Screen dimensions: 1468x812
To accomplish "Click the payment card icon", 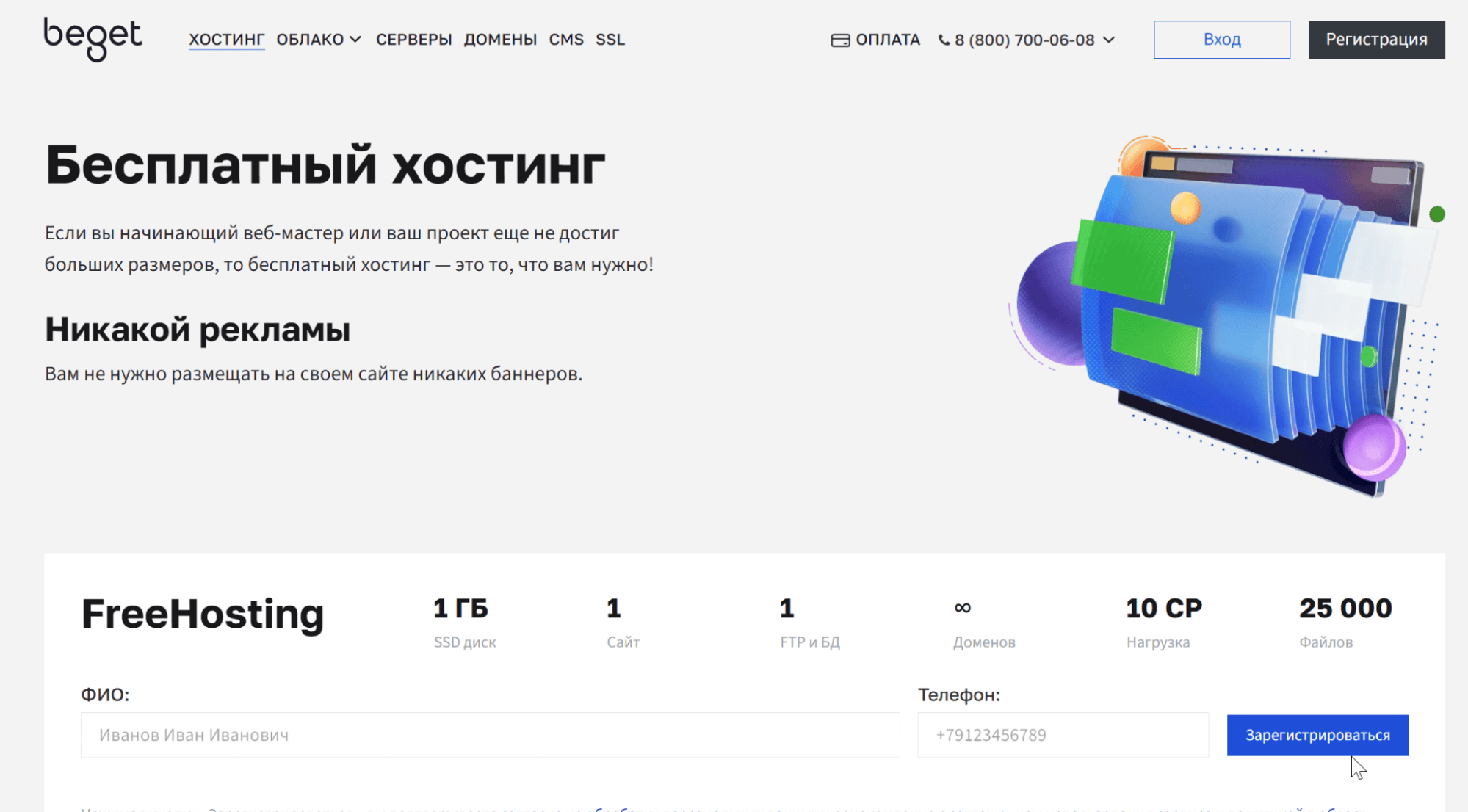I will [x=840, y=40].
